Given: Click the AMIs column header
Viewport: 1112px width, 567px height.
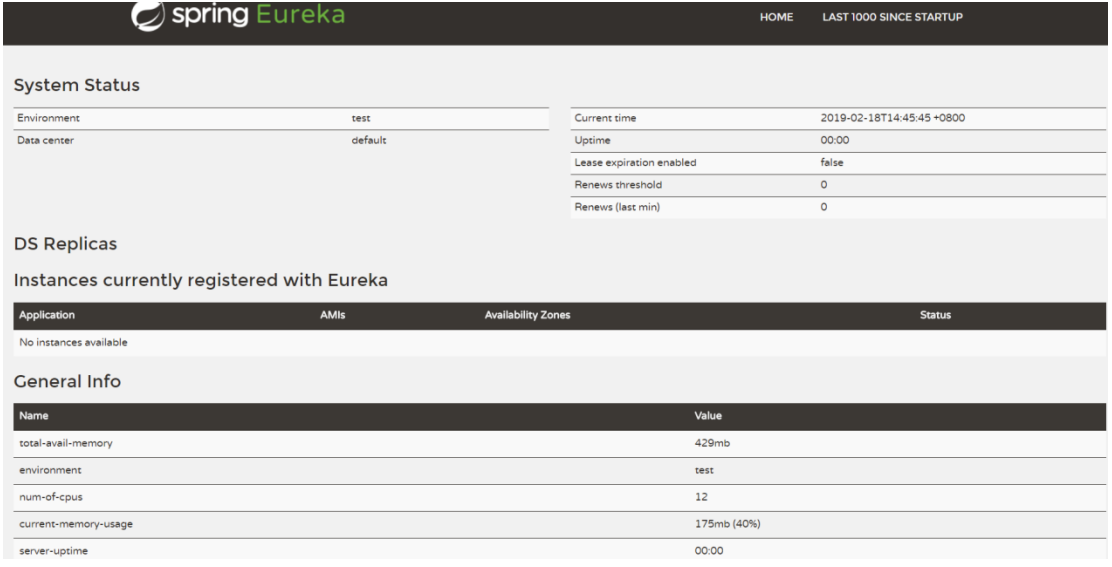Looking at the screenshot, I should point(333,315).
